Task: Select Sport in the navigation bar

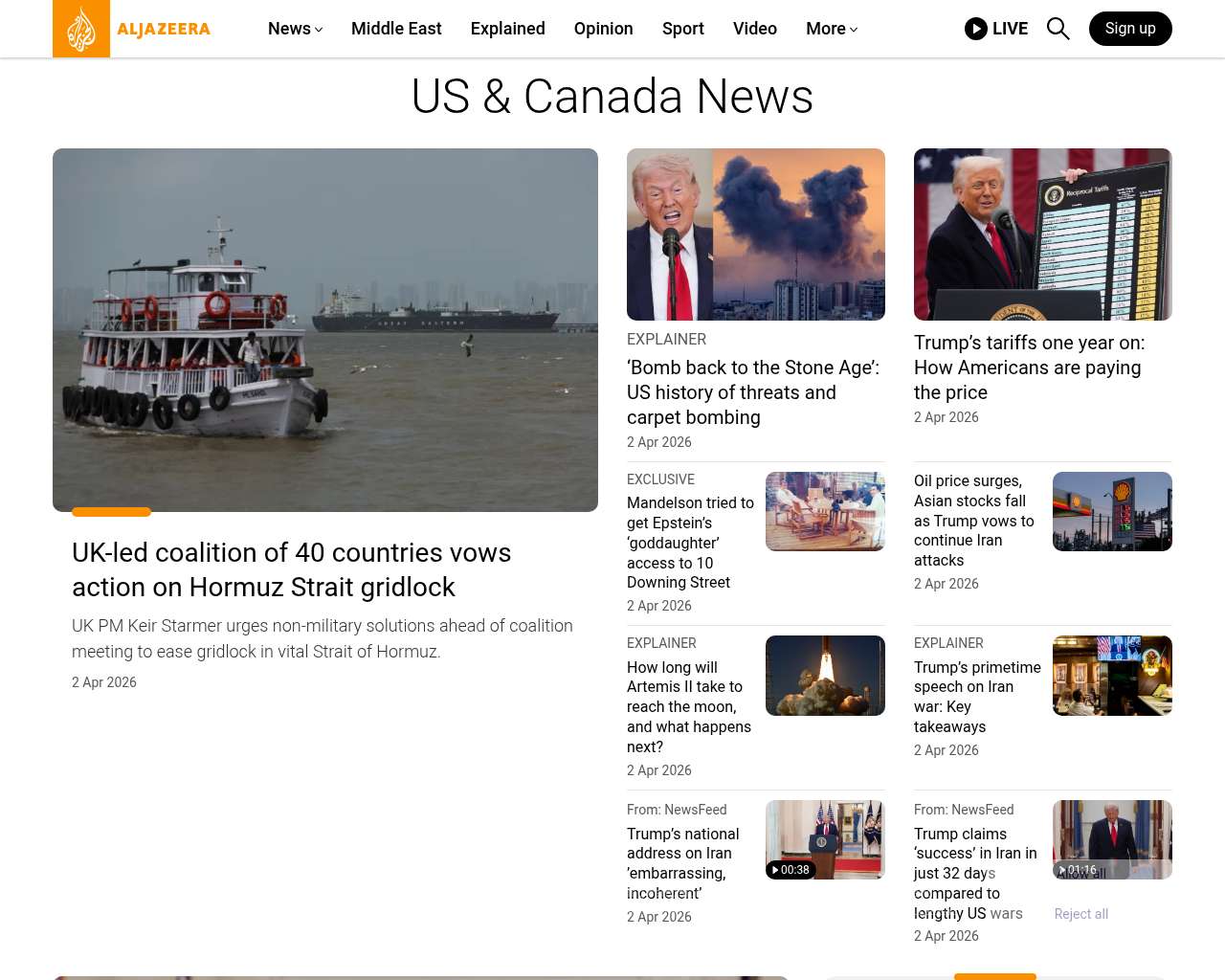Action: coord(682,29)
